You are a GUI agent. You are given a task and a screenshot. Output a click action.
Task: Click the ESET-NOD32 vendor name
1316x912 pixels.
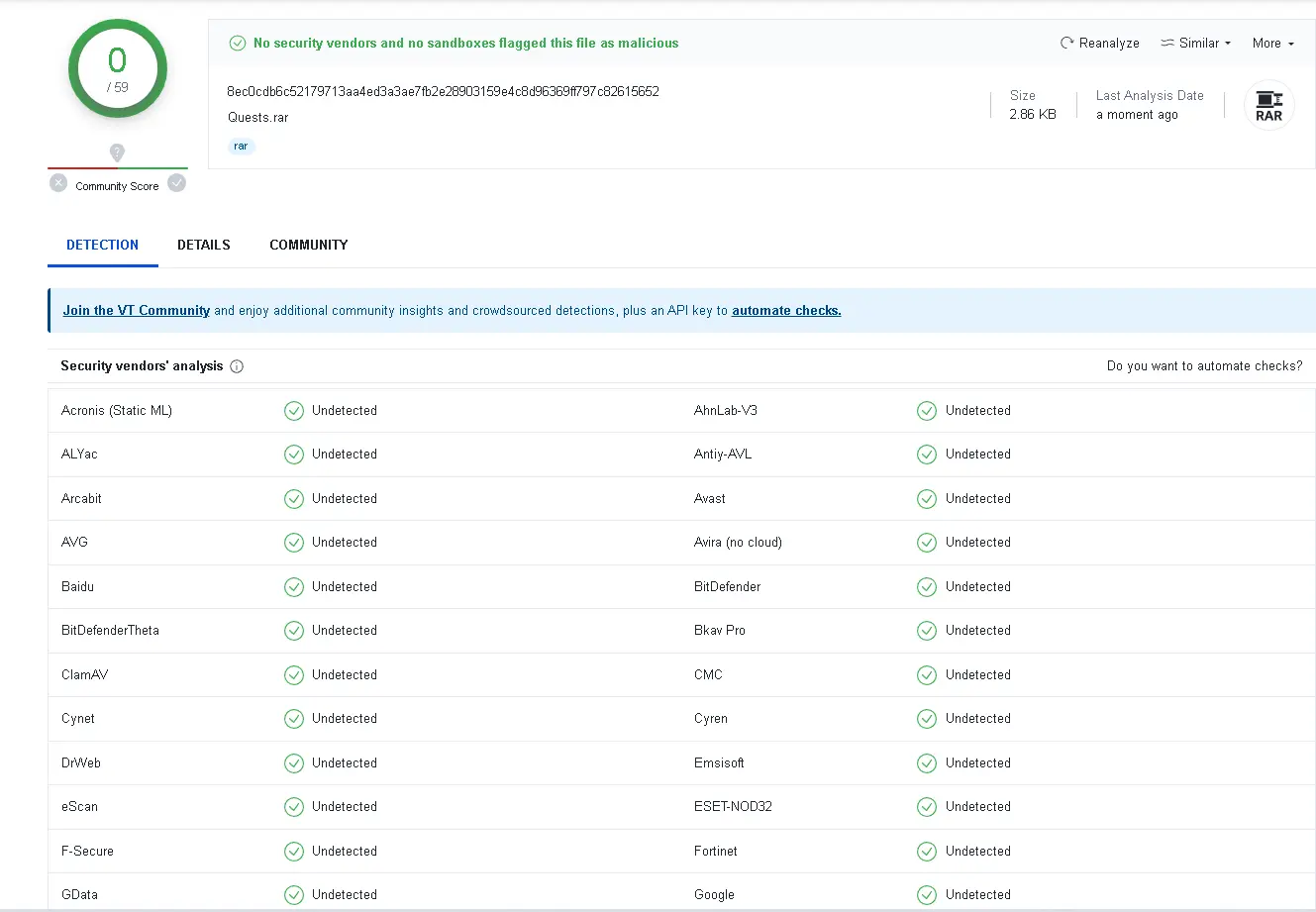733,806
